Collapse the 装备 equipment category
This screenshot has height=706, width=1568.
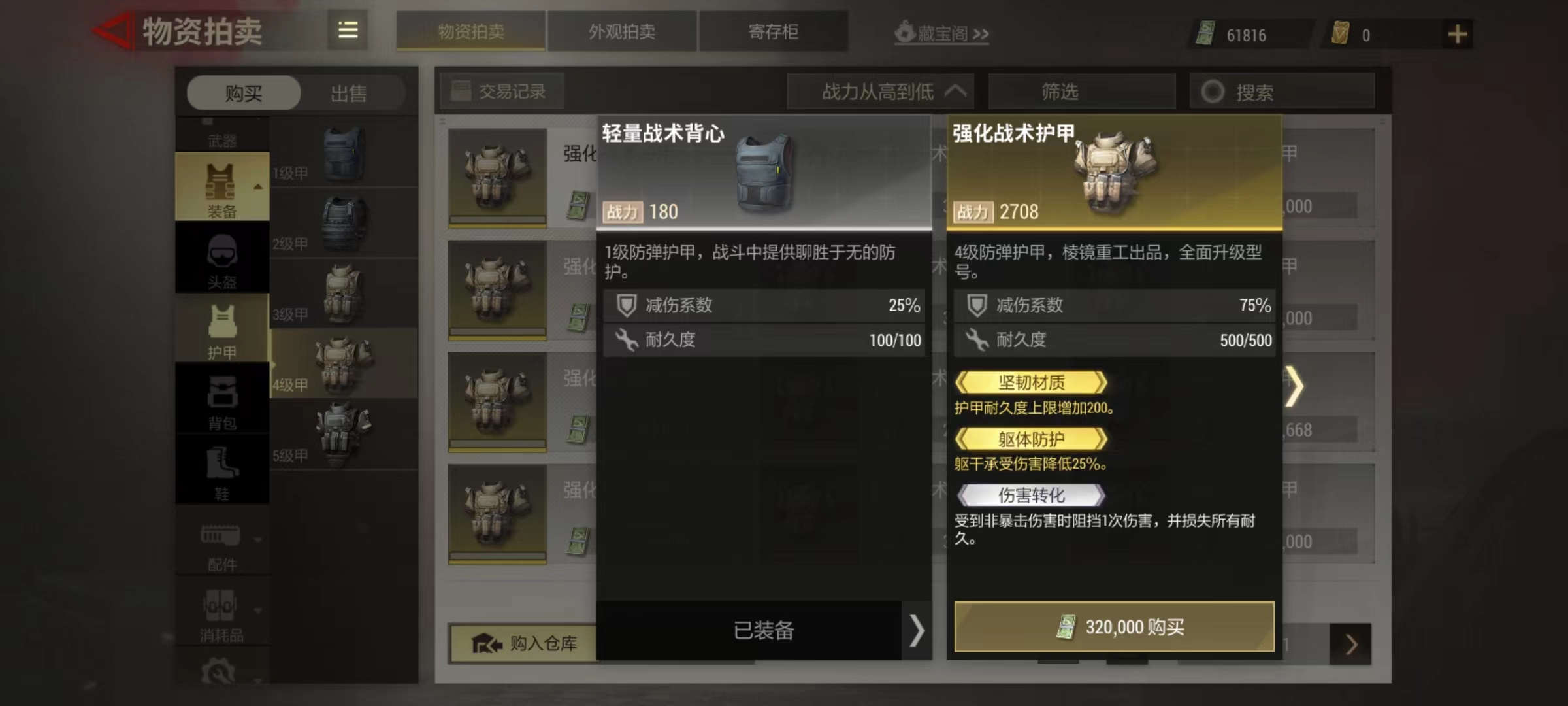coord(222,187)
